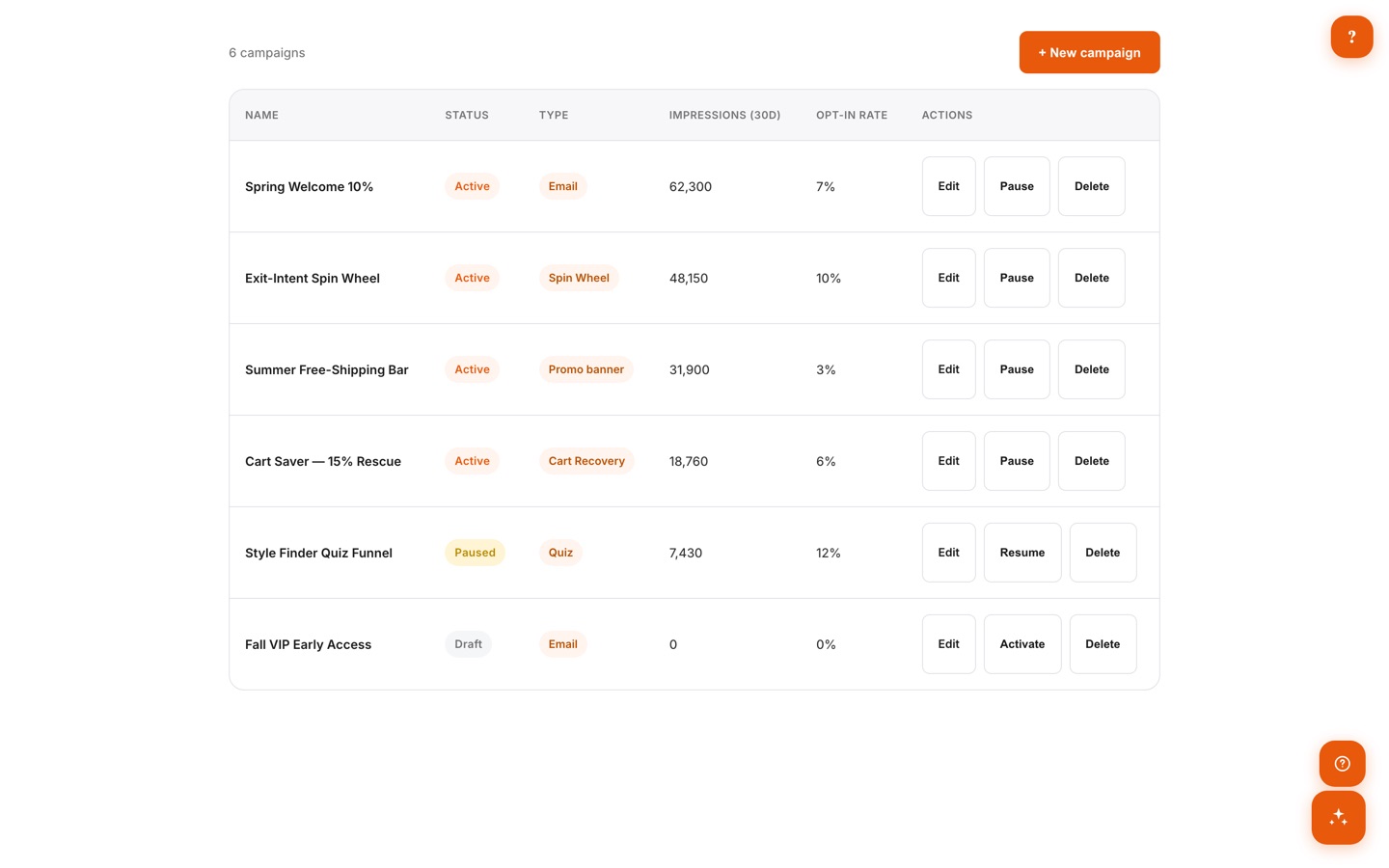Pause the Summer Free-Shipping Bar campaign
Screen dimensions: 1389x868
pos(1017,369)
